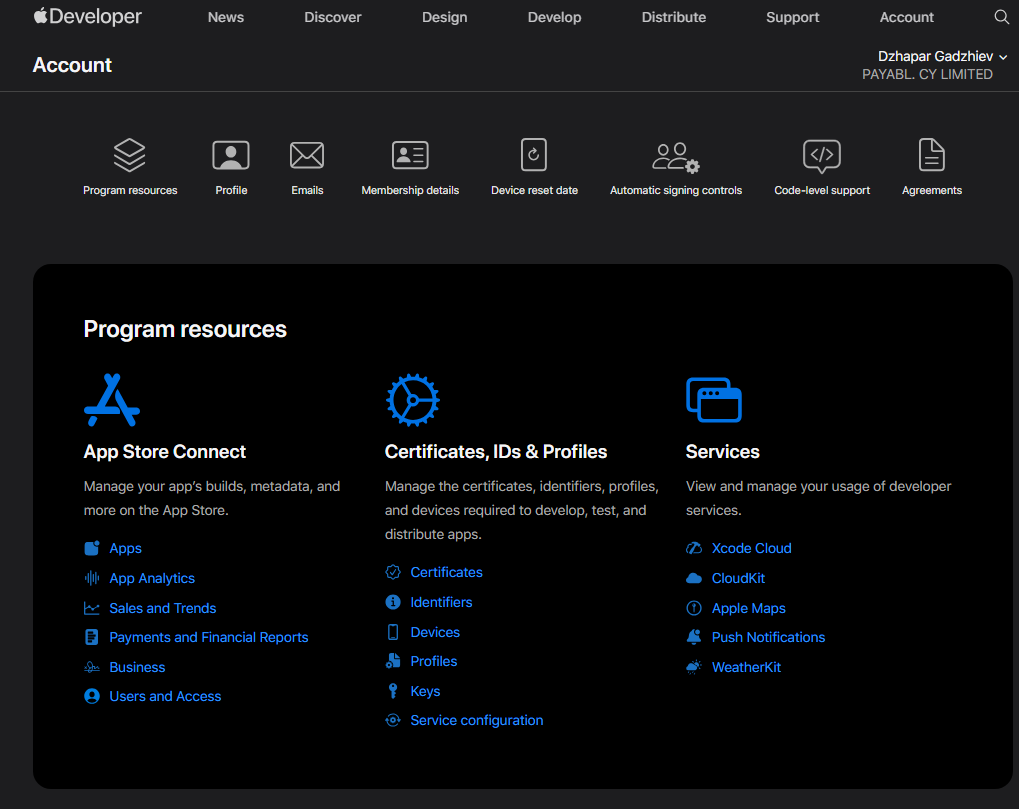Screen dimensions: 1019x809
Task: Open the Business link
Action: [137, 667]
